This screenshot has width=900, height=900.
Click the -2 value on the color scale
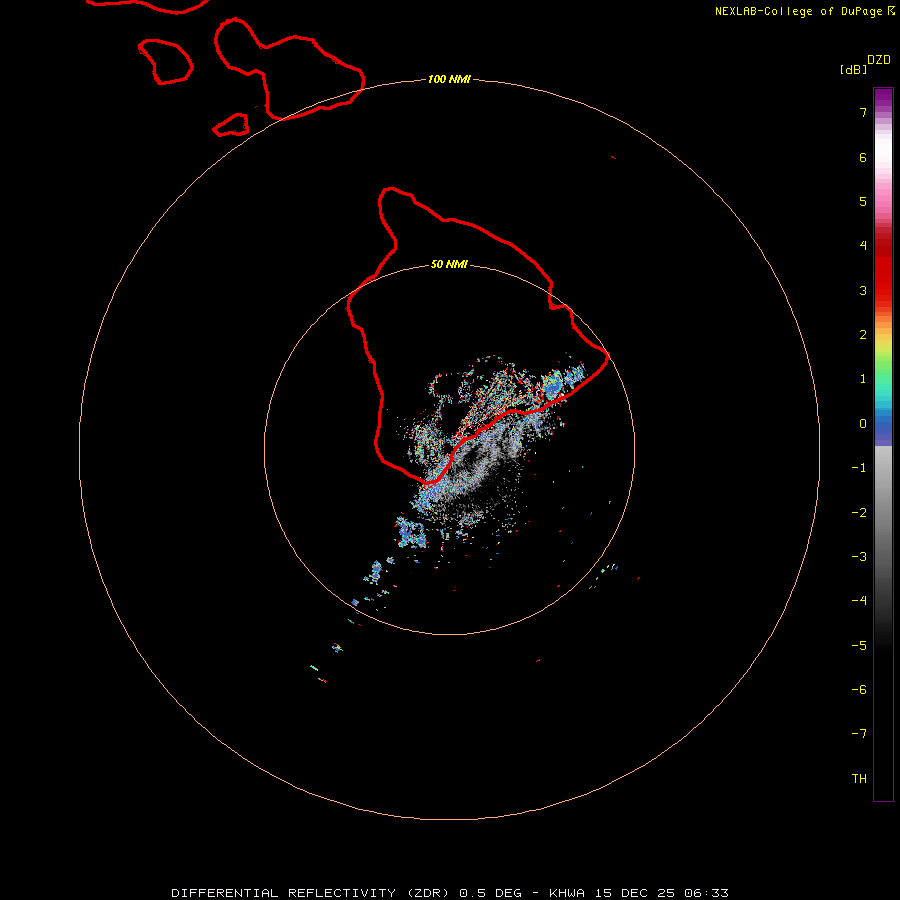click(x=859, y=513)
